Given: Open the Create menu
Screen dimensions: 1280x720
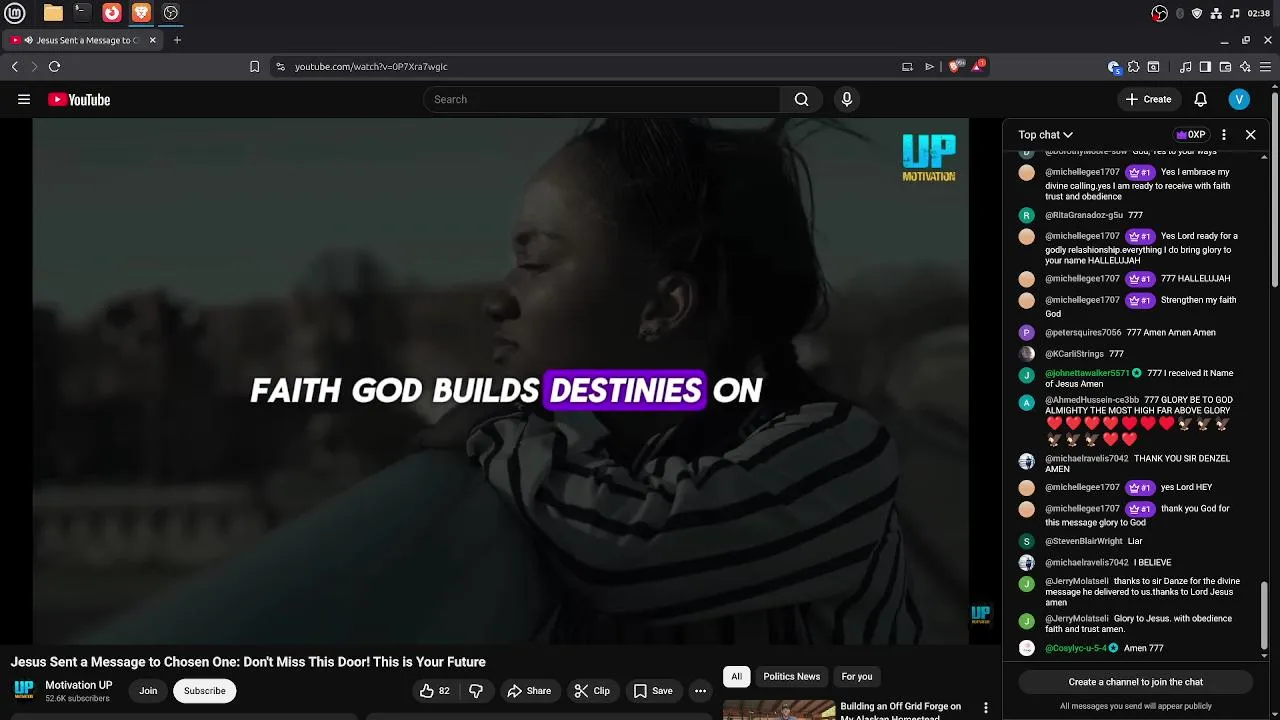Looking at the screenshot, I should pos(1148,99).
